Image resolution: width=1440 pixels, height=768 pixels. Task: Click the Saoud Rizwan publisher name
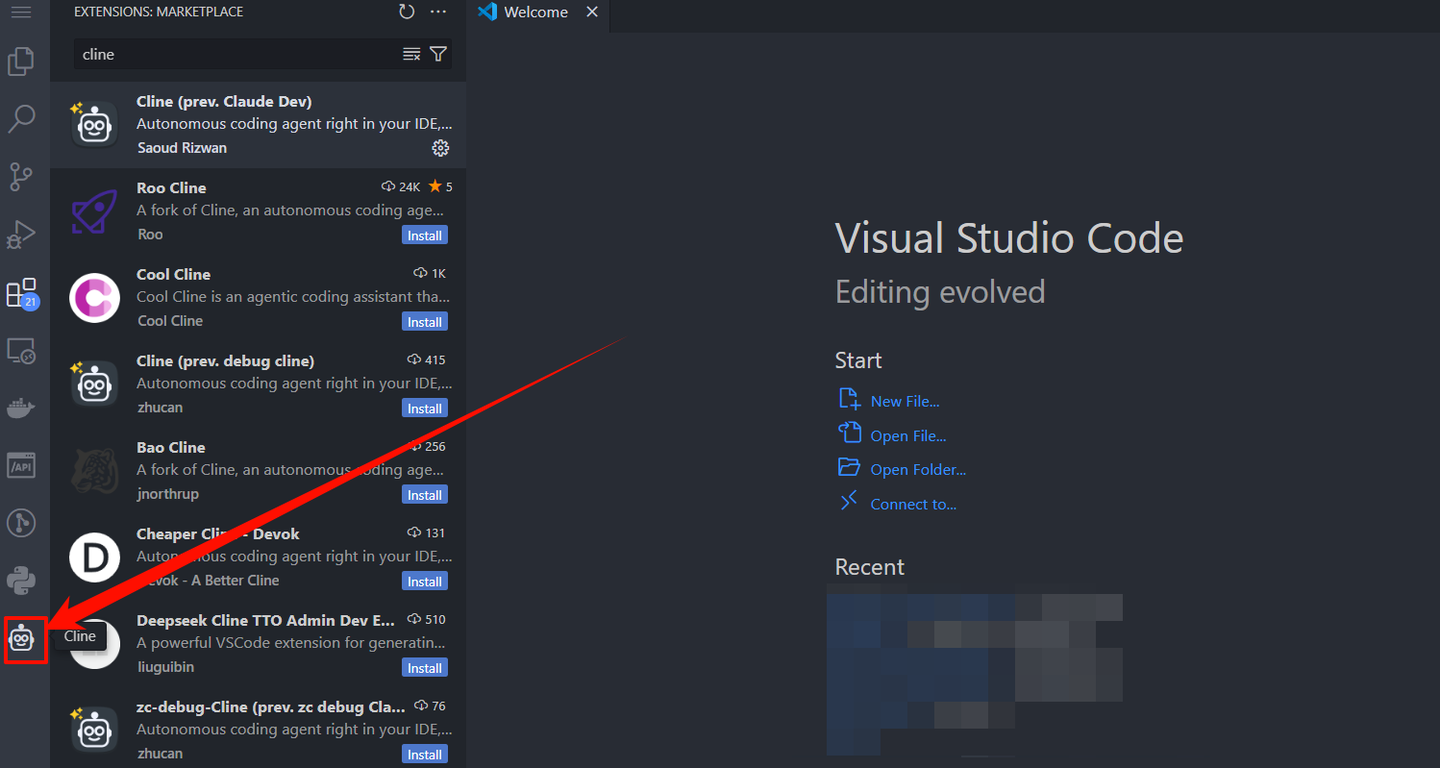182,148
